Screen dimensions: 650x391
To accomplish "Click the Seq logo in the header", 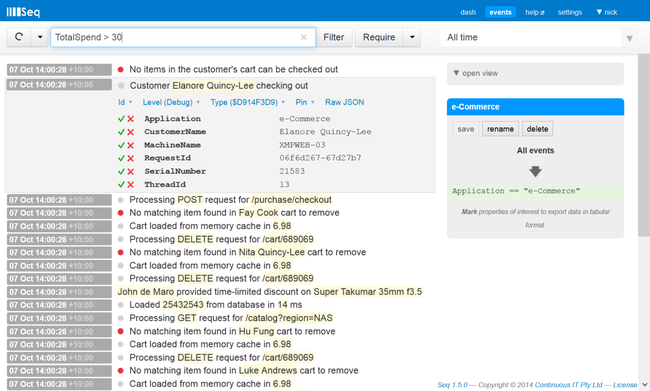I will click(x=23, y=12).
